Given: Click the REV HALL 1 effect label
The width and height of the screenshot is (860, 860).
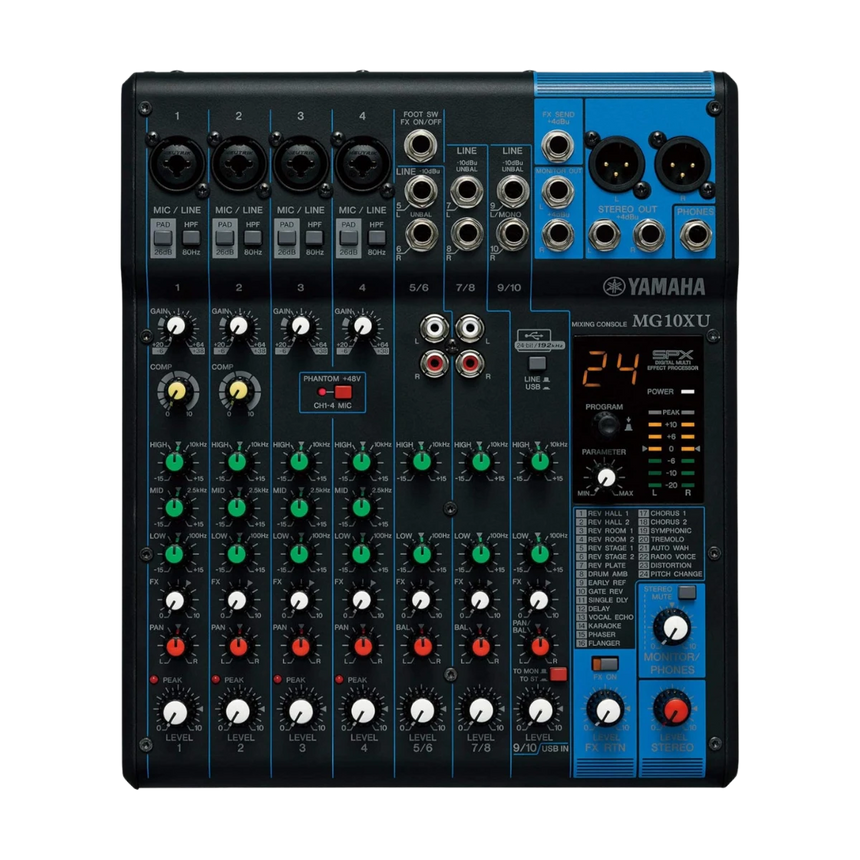Looking at the screenshot, I should coord(608,513).
